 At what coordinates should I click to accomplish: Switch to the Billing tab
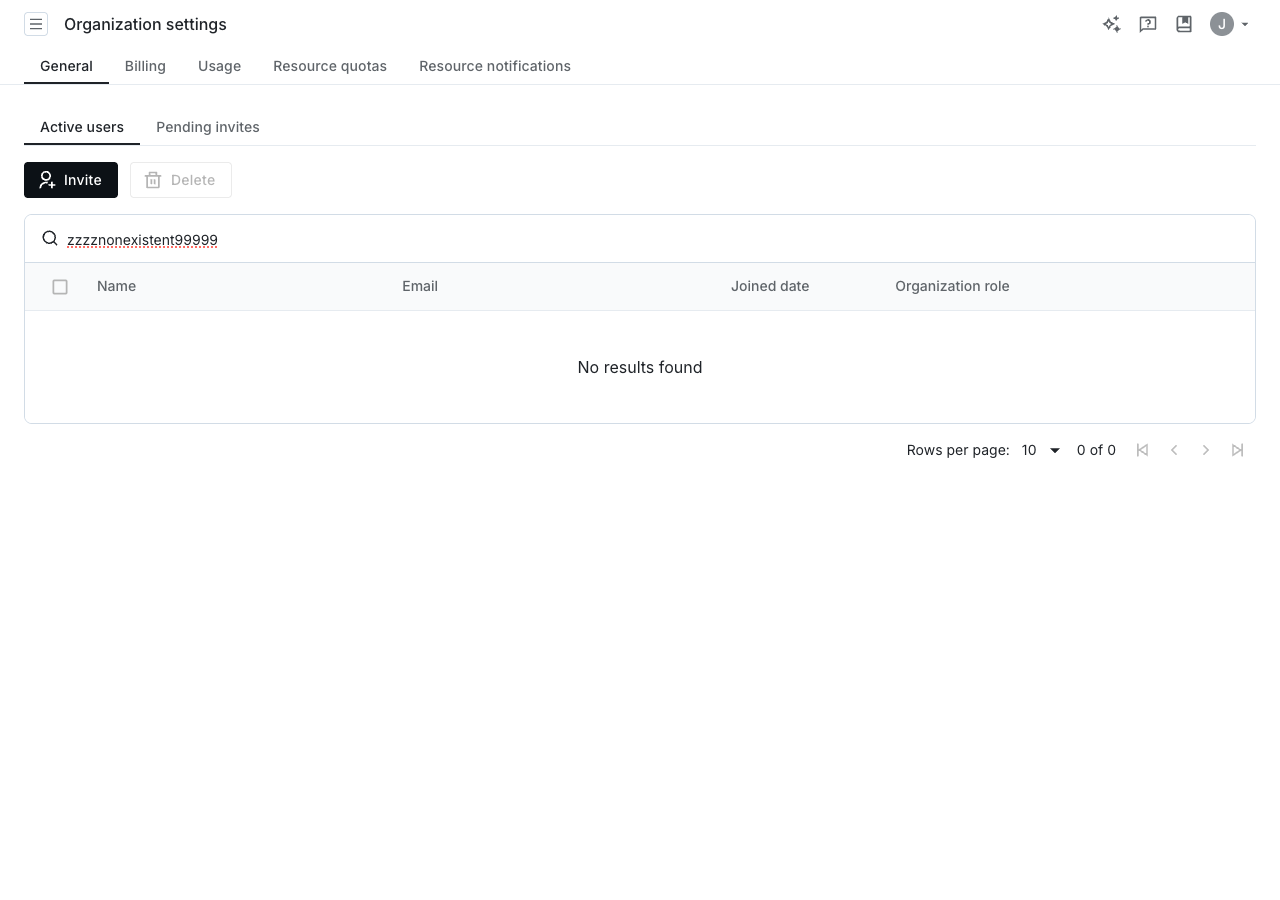tap(145, 66)
